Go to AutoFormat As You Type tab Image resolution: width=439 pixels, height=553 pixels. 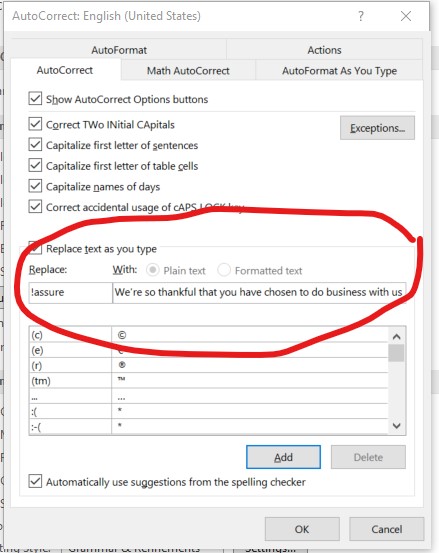(x=339, y=71)
